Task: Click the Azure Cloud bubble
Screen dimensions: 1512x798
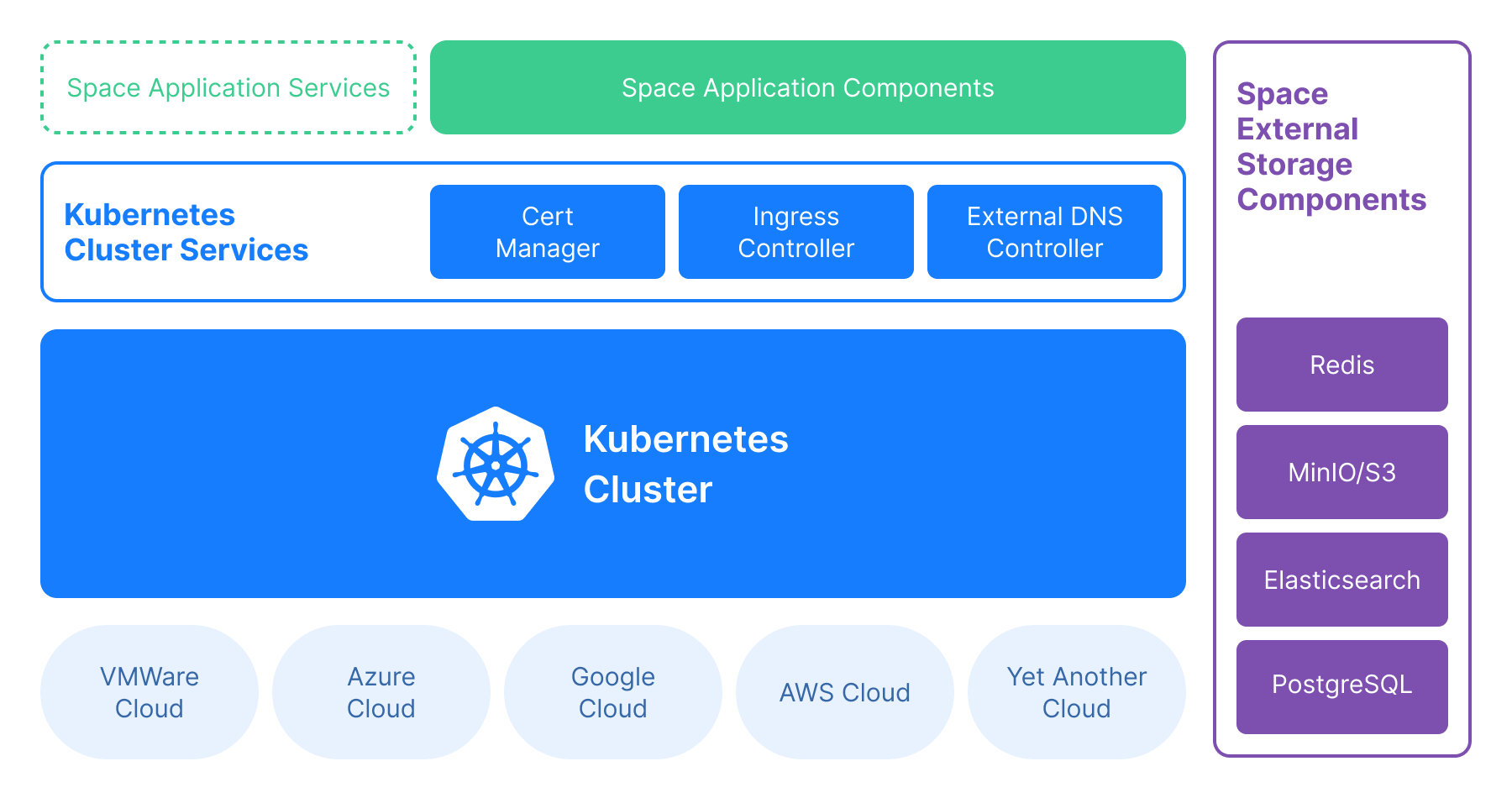Action: point(381,691)
